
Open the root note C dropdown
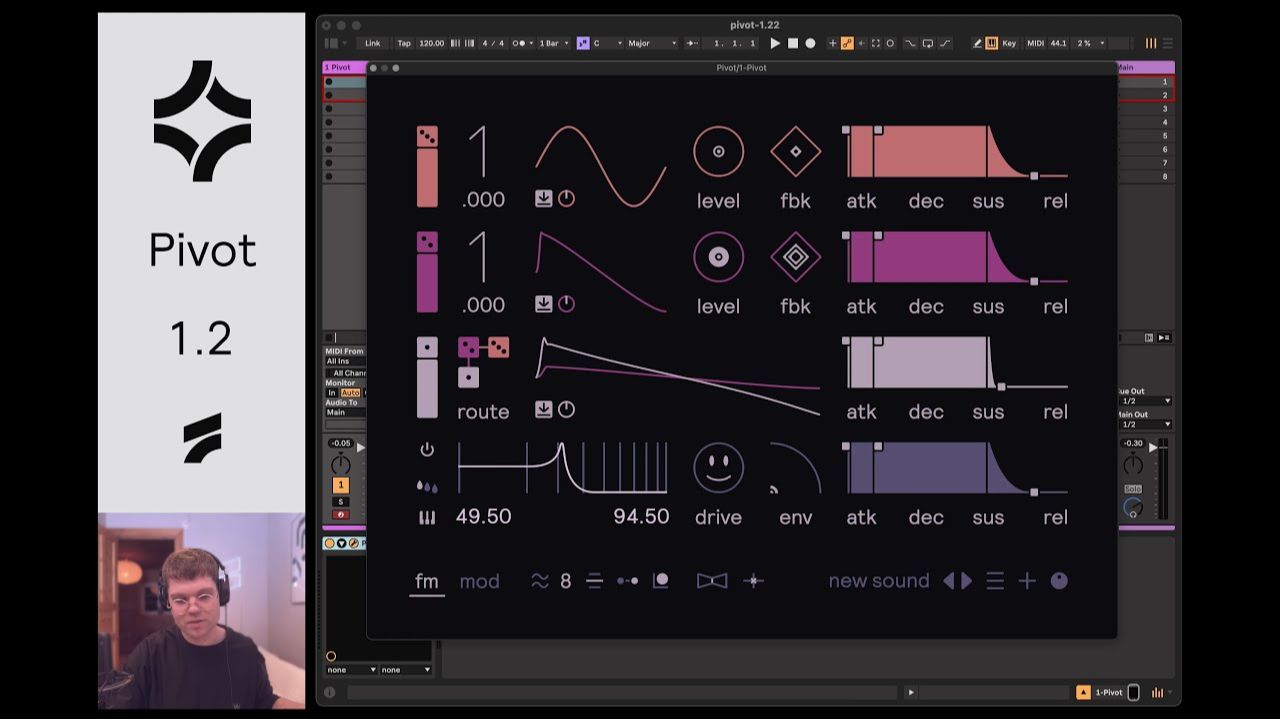click(x=608, y=43)
